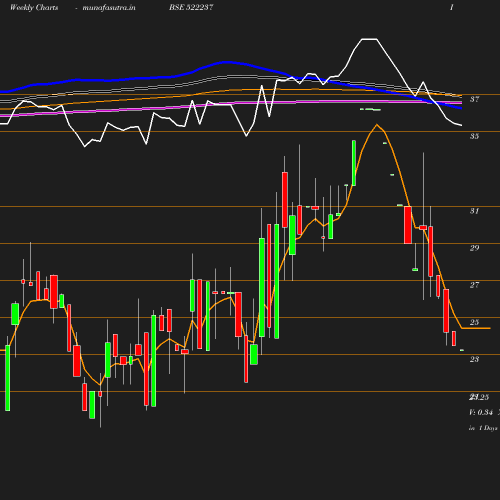
Task: Click the price axis label 29
Action: (x=474, y=248)
